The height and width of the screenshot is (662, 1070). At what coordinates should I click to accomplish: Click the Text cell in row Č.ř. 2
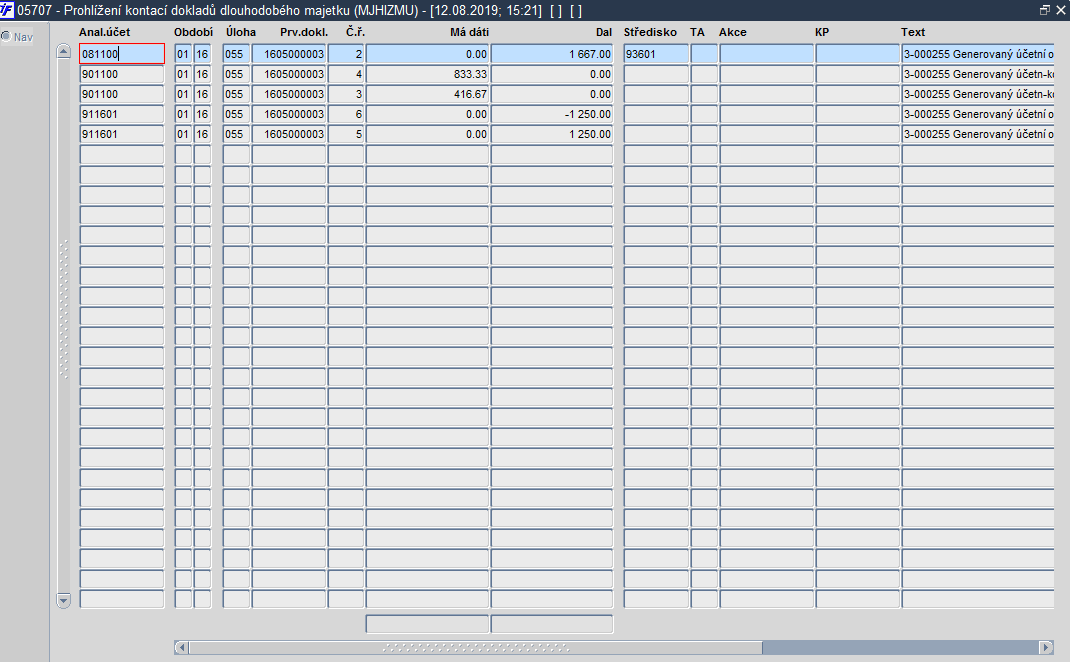point(978,54)
